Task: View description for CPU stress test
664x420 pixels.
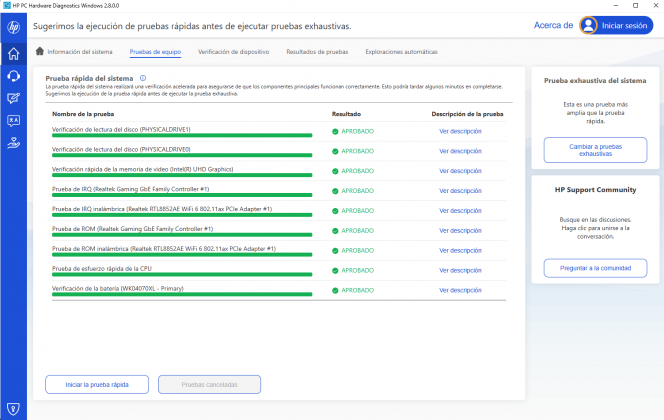Action: pos(460,271)
